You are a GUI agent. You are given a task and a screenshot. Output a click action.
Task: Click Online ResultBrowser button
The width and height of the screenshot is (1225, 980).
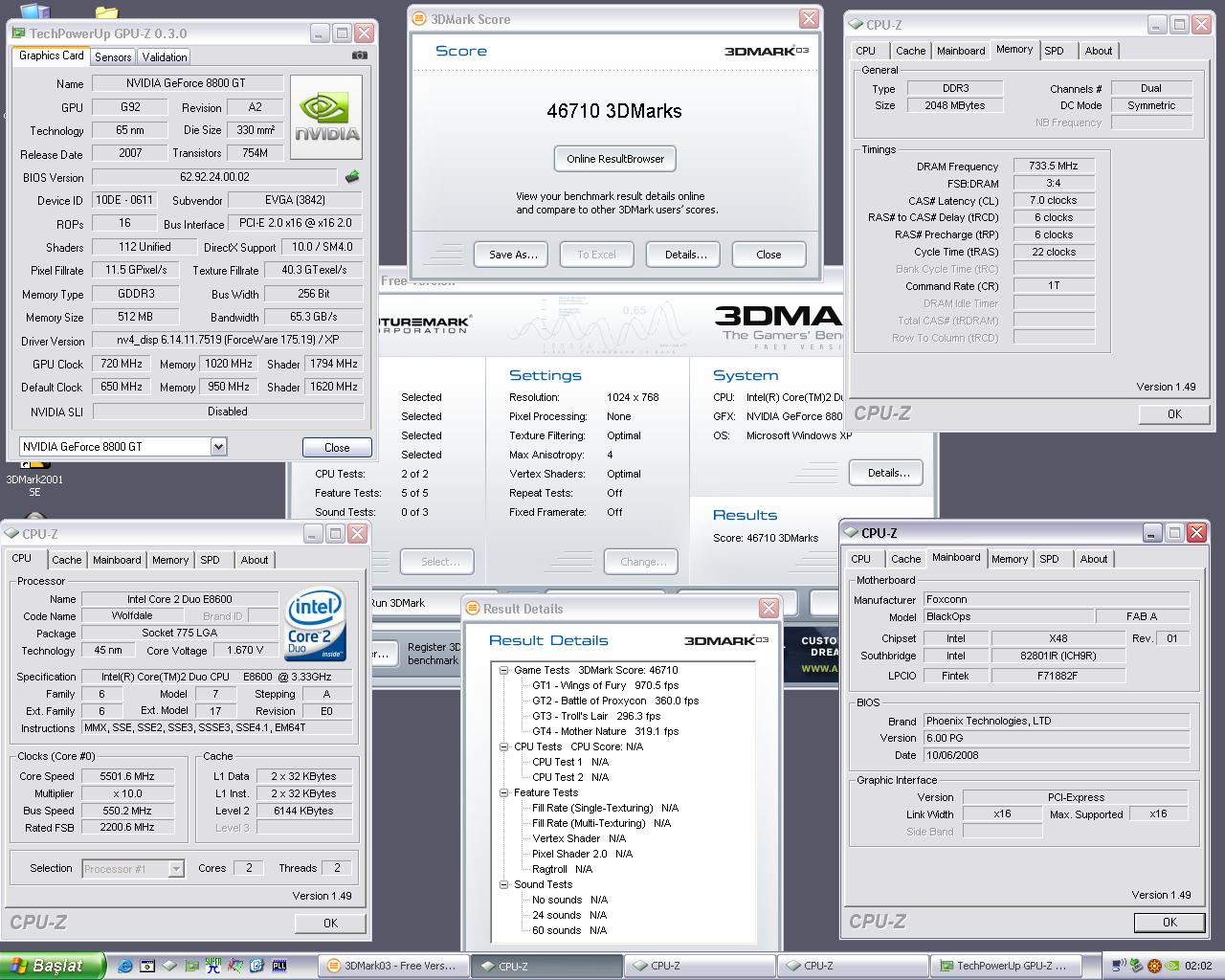tap(615, 159)
